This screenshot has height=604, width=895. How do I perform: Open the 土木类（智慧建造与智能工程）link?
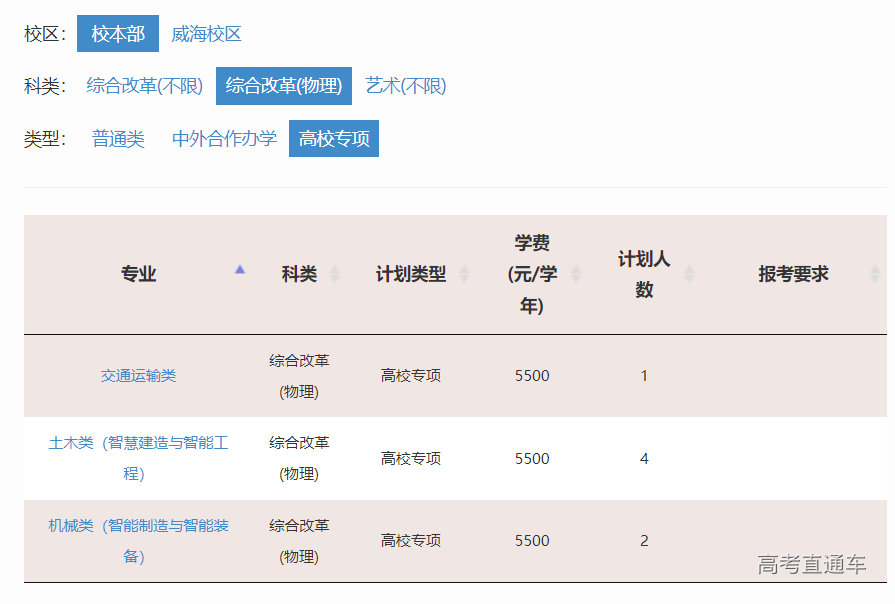point(137,458)
